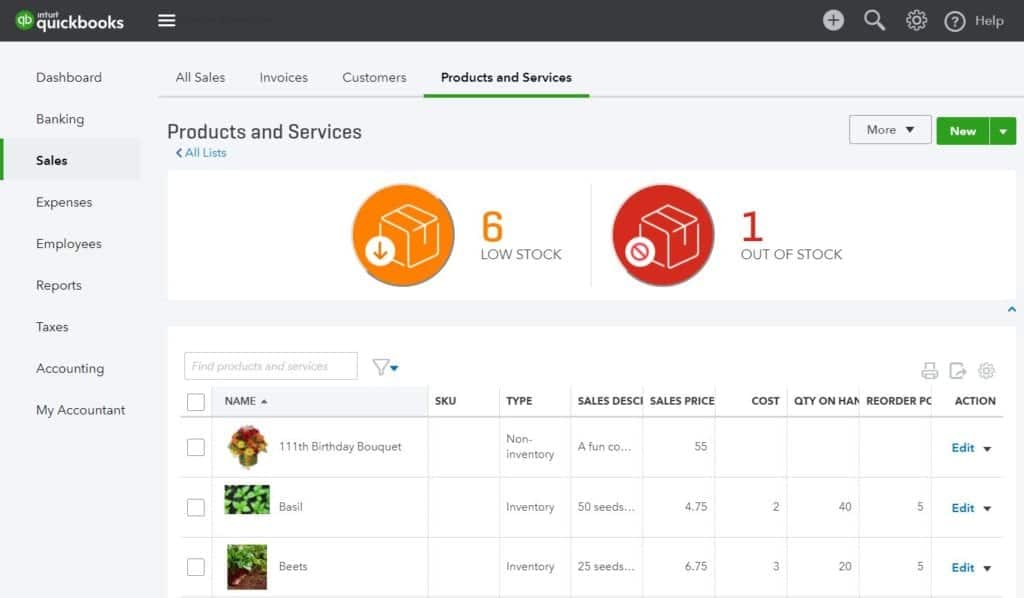Viewport: 1024px width, 598px height.
Task: Click the Help question mark icon
Action: point(954,20)
